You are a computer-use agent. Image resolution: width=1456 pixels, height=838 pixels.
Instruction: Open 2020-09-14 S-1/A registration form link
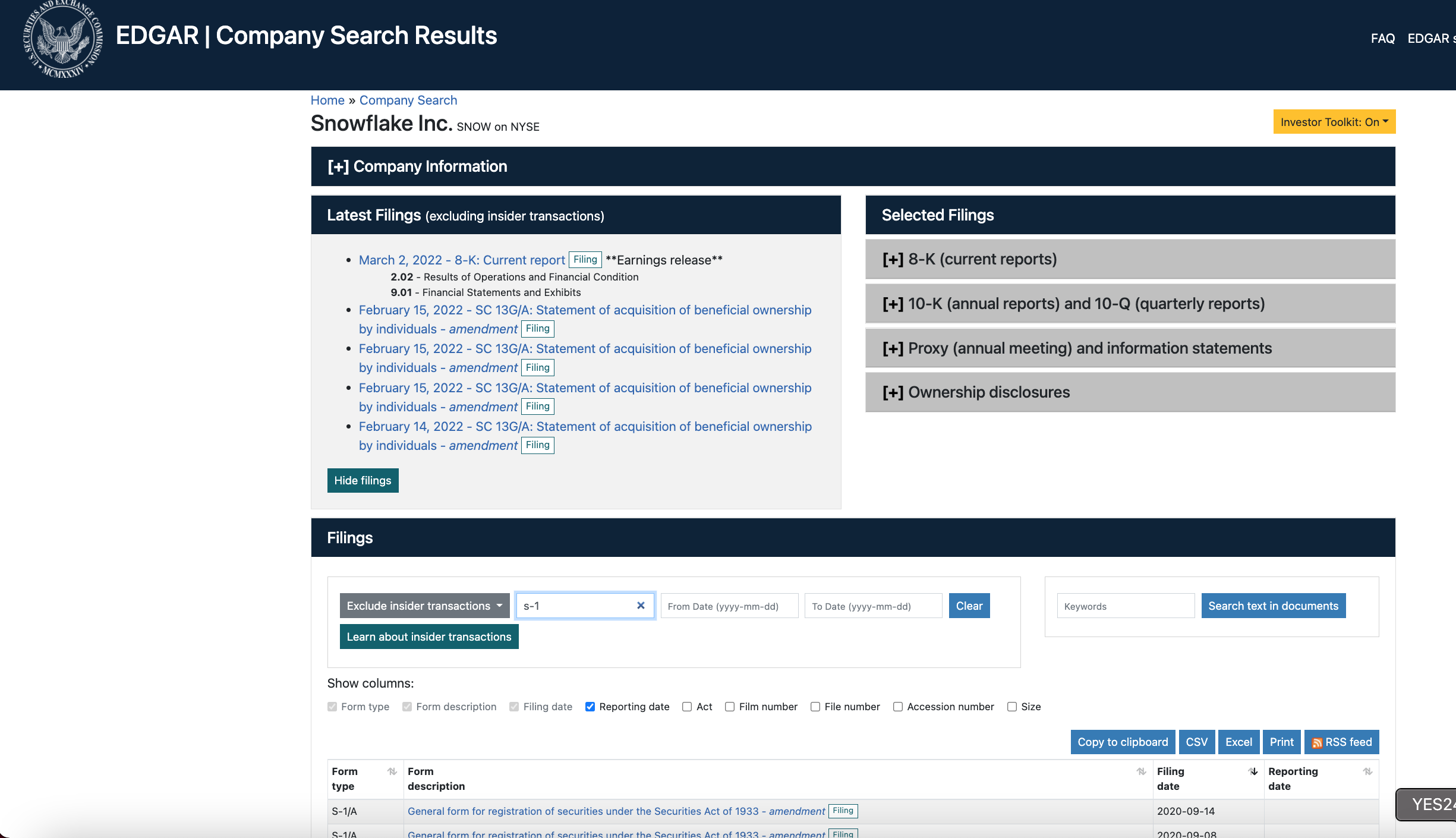pyautogui.click(x=616, y=811)
